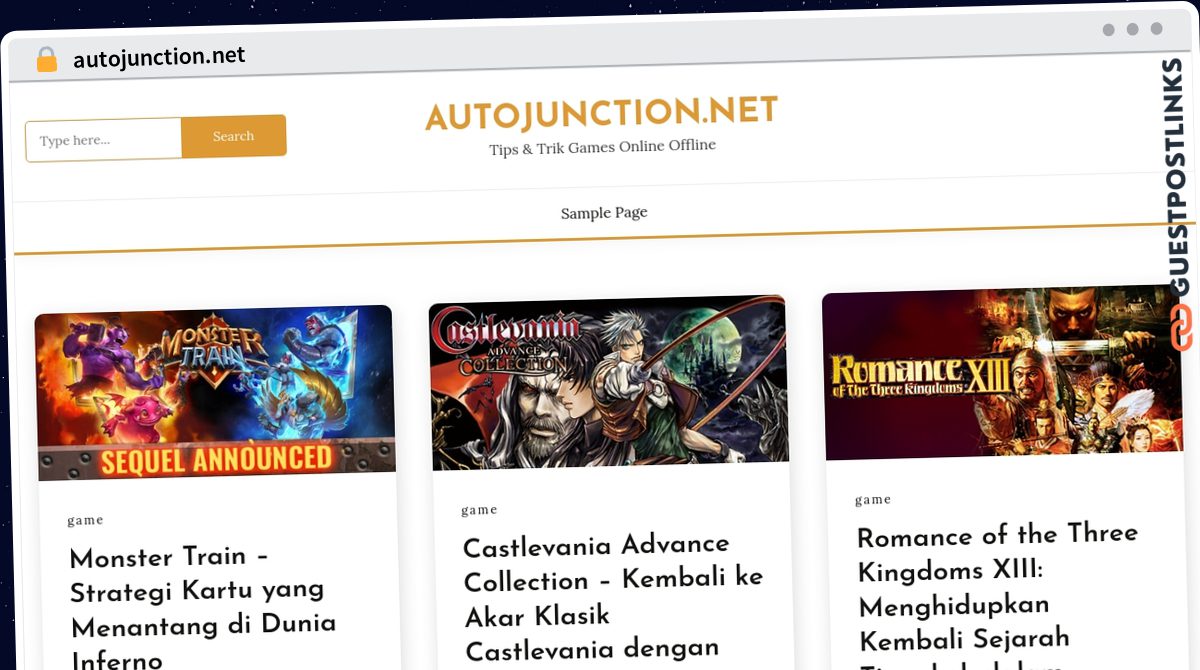Screen dimensions: 1200x670
Task: Open the Sample Page menu item
Action: tap(604, 213)
